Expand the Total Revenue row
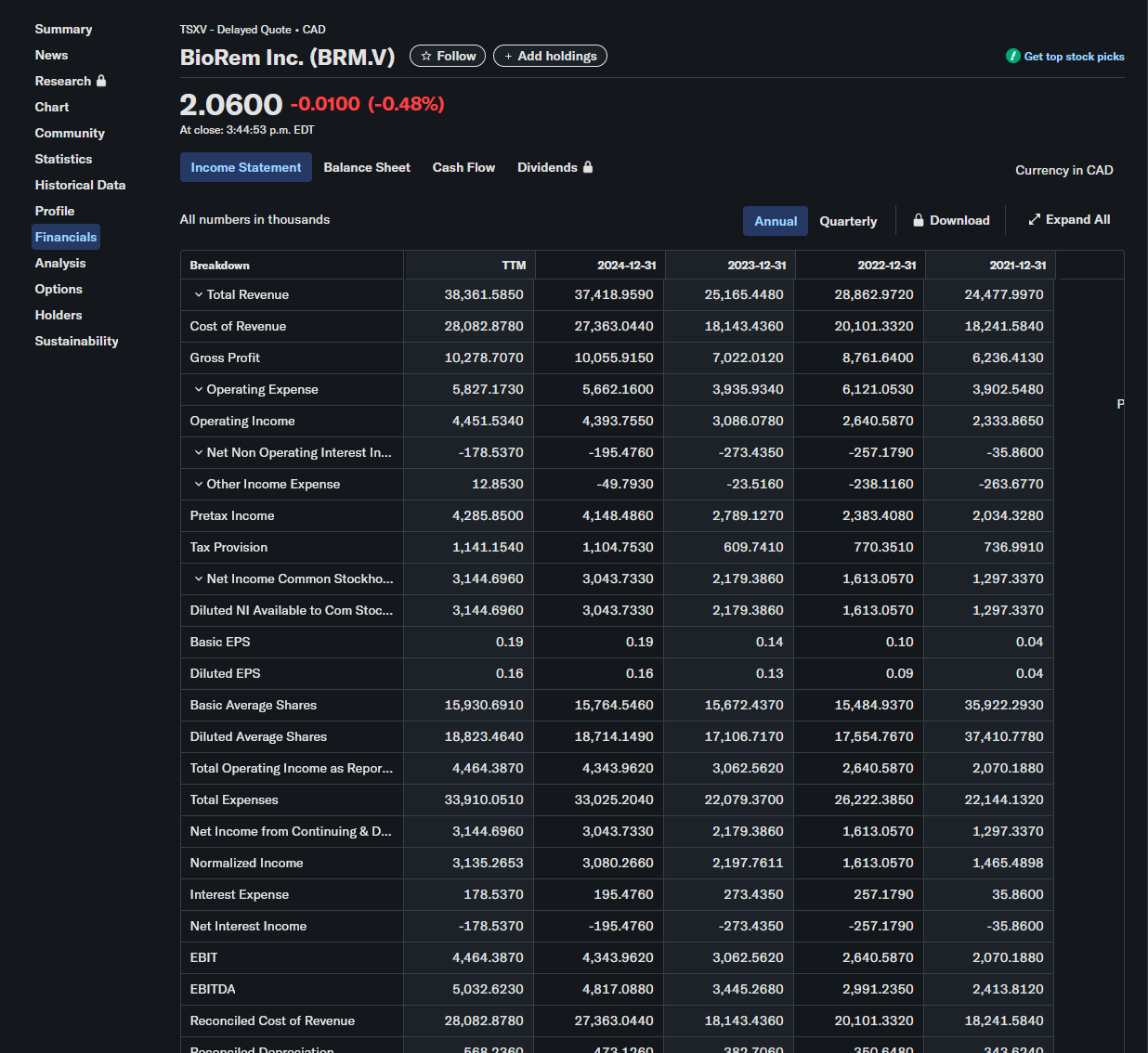1148x1053 pixels. [198, 294]
